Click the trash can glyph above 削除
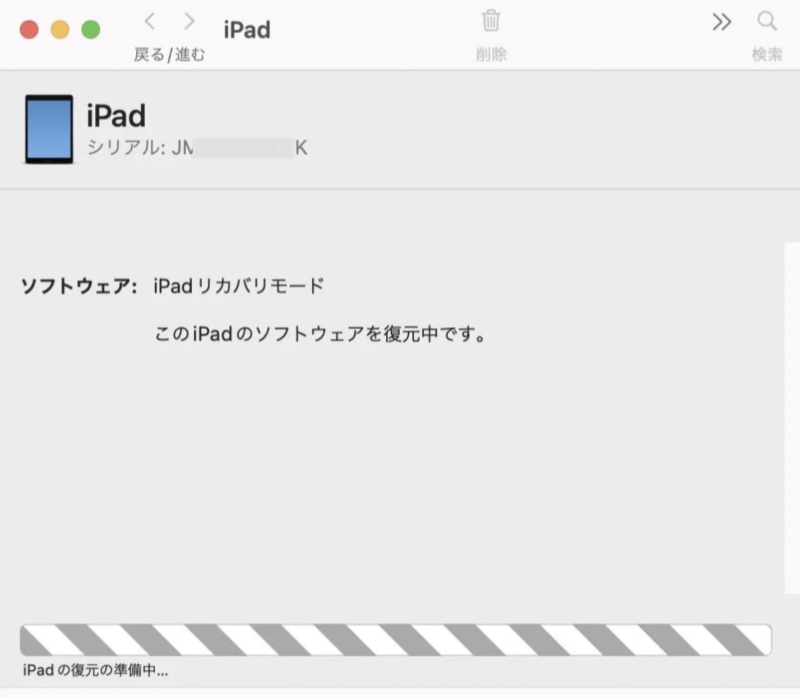The width and height of the screenshot is (800, 697). [490, 22]
